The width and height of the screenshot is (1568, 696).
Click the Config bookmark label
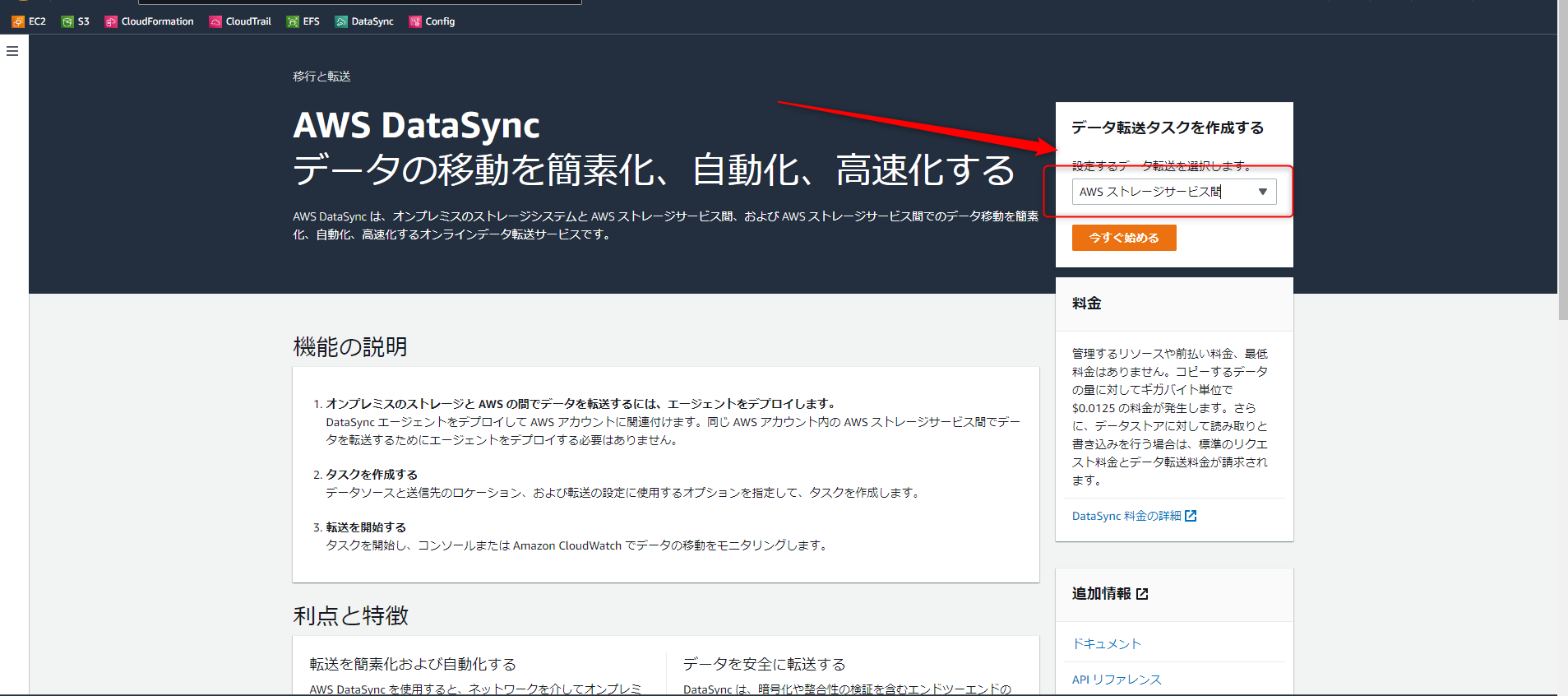(440, 21)
